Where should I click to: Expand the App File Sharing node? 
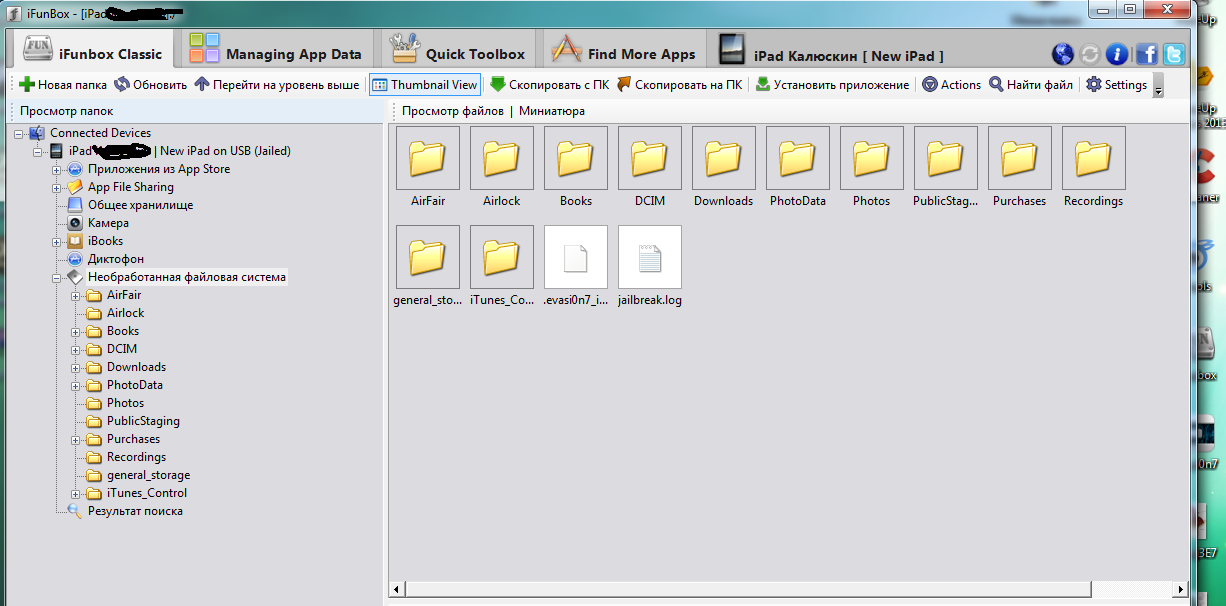(57, 187)
